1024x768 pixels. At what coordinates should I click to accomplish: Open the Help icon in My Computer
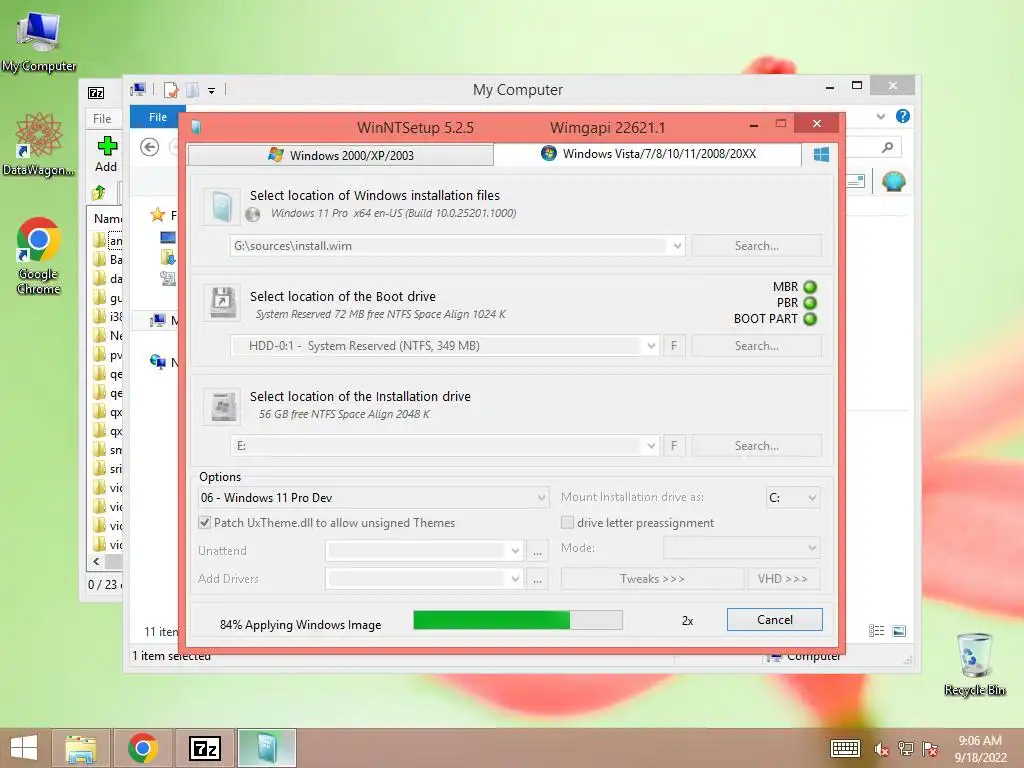coord(903,116)
